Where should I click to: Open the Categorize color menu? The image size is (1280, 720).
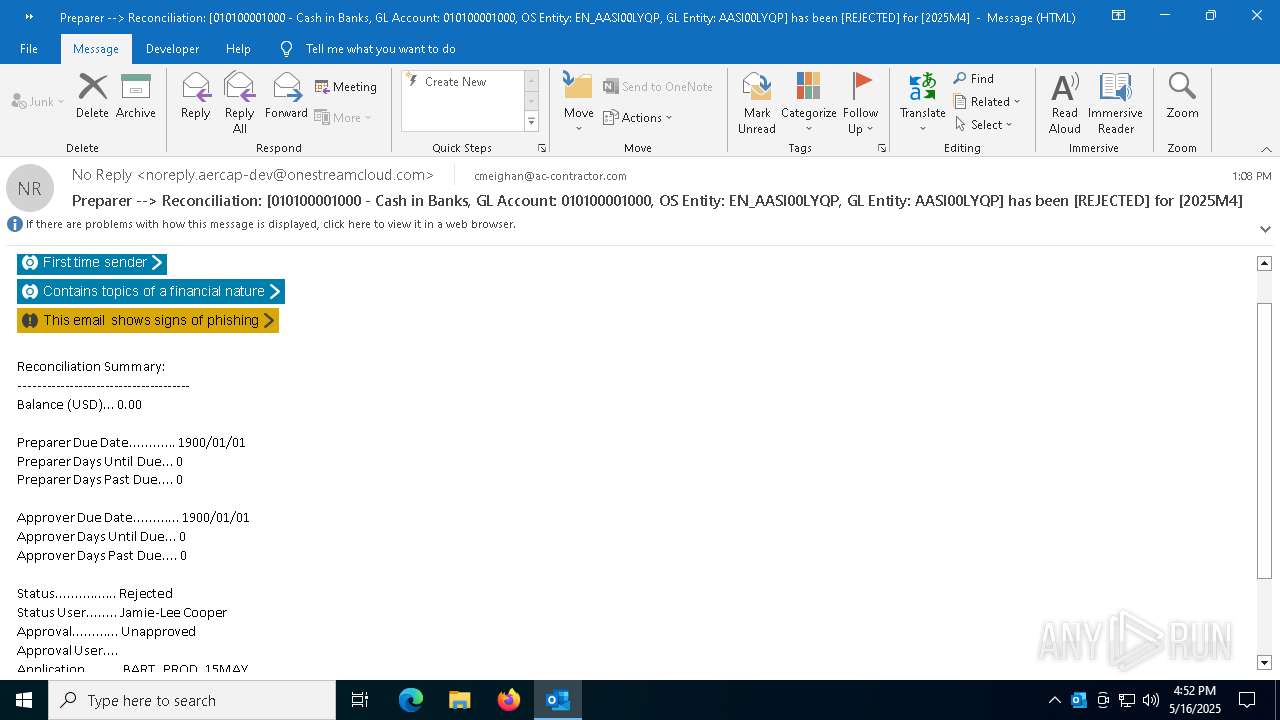tap(808, 103)
